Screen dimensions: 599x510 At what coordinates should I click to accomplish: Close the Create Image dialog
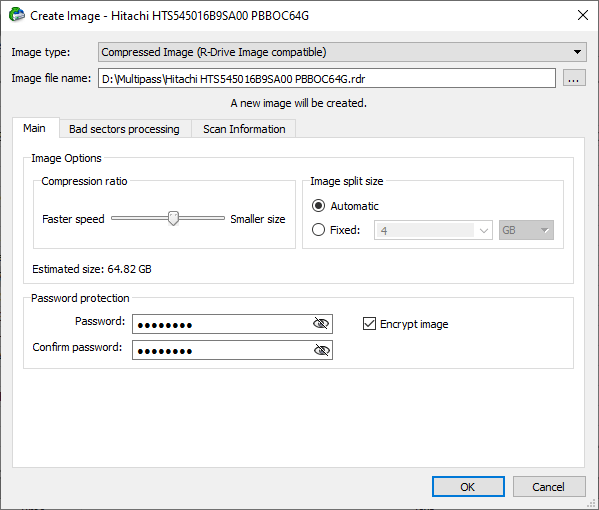point(583,15)
